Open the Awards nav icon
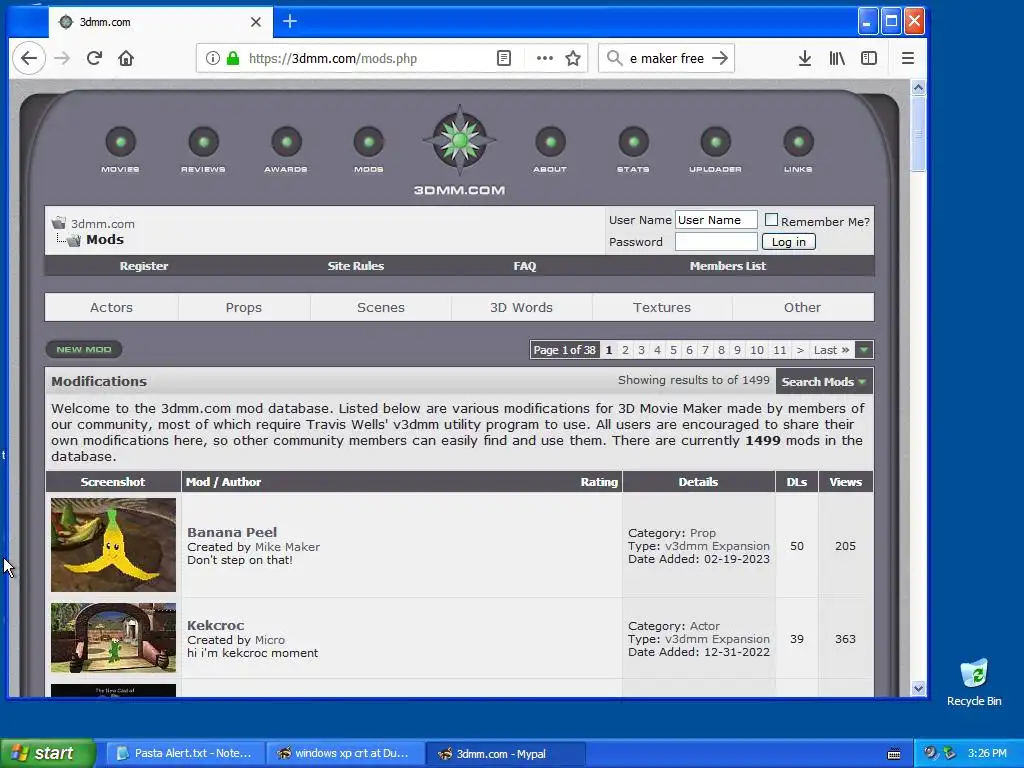 [x=286, y=142]
